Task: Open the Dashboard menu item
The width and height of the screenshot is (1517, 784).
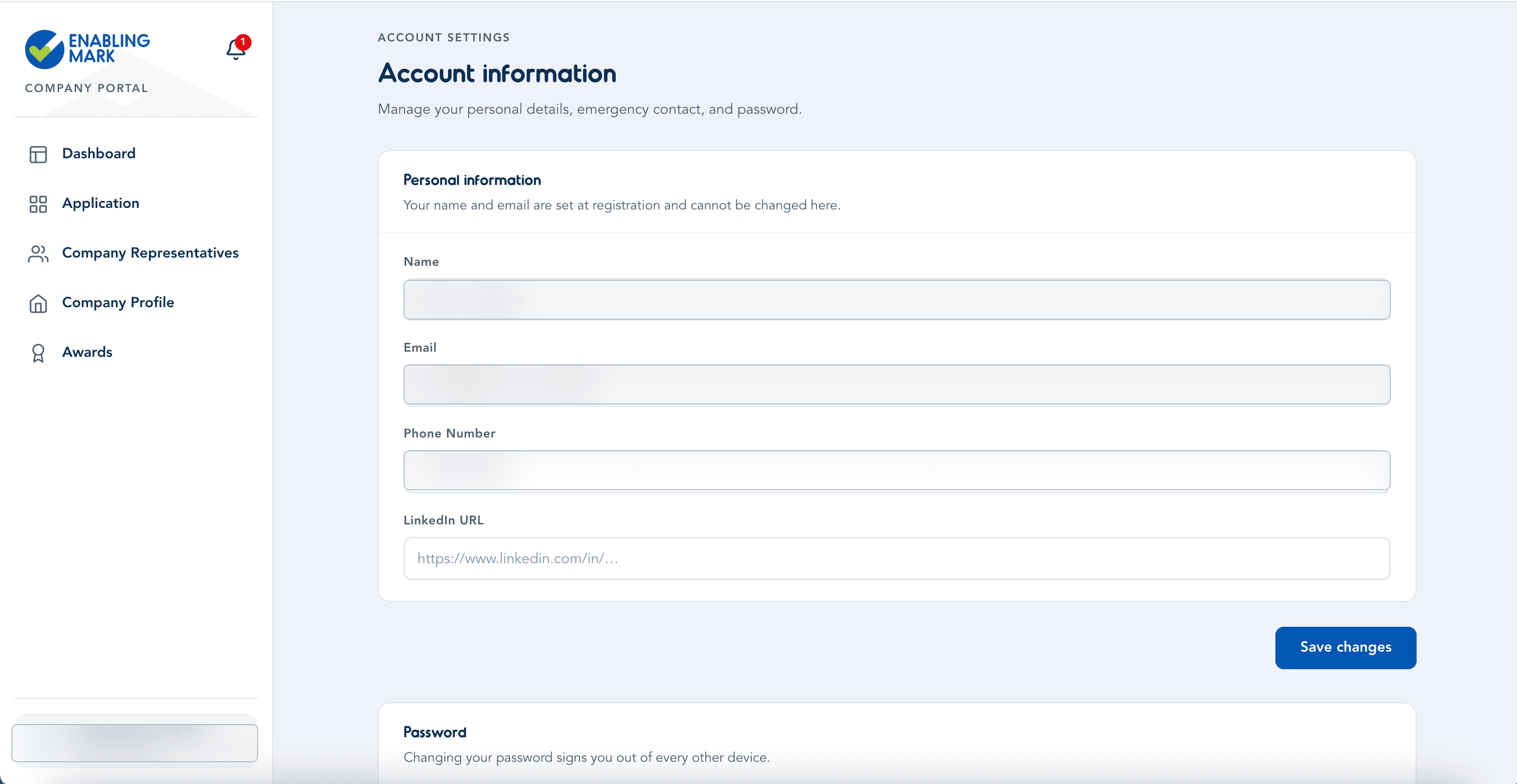Action: 99,154
